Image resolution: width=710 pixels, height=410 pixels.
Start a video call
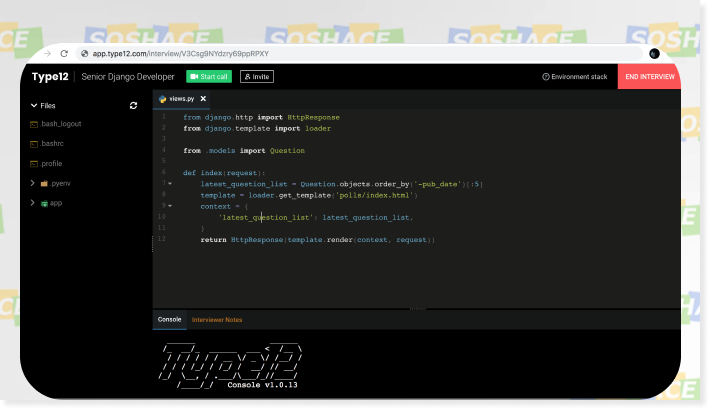(x=209, y=77)
